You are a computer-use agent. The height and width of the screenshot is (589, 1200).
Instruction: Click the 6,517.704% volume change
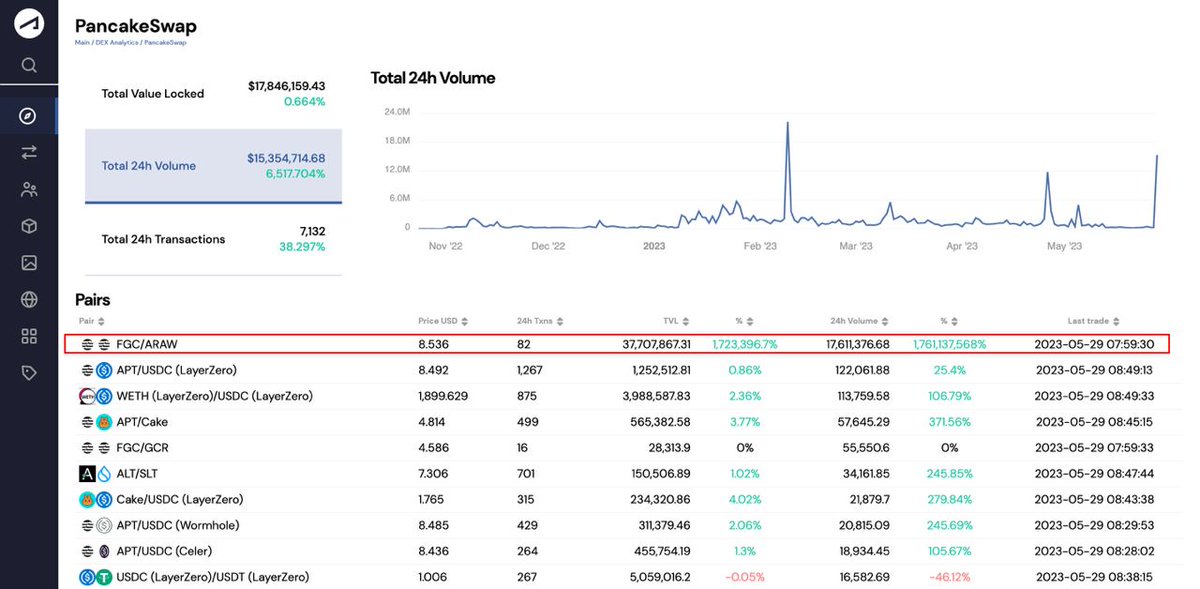click(296, 173)
